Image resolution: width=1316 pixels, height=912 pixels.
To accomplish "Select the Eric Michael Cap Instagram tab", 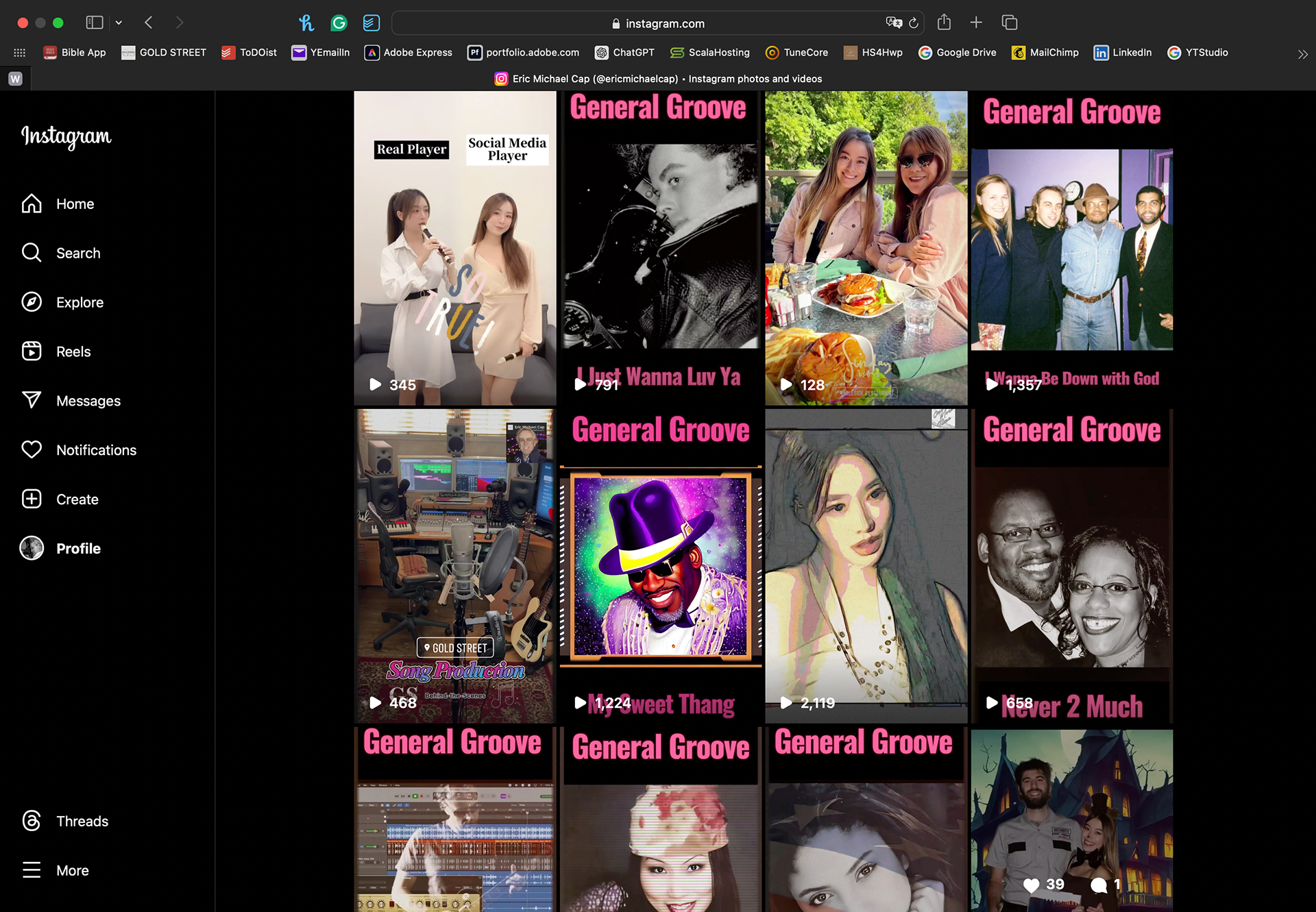I will [658, 79].
